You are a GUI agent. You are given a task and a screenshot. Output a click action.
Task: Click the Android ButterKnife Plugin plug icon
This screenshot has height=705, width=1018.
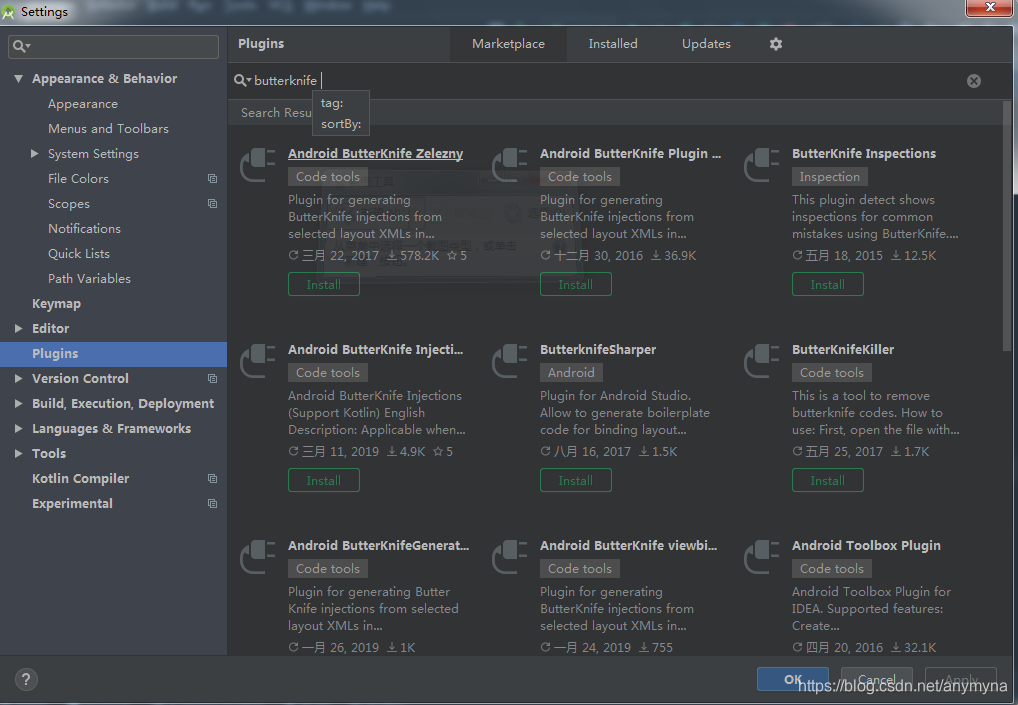click(x=510, y=165)
